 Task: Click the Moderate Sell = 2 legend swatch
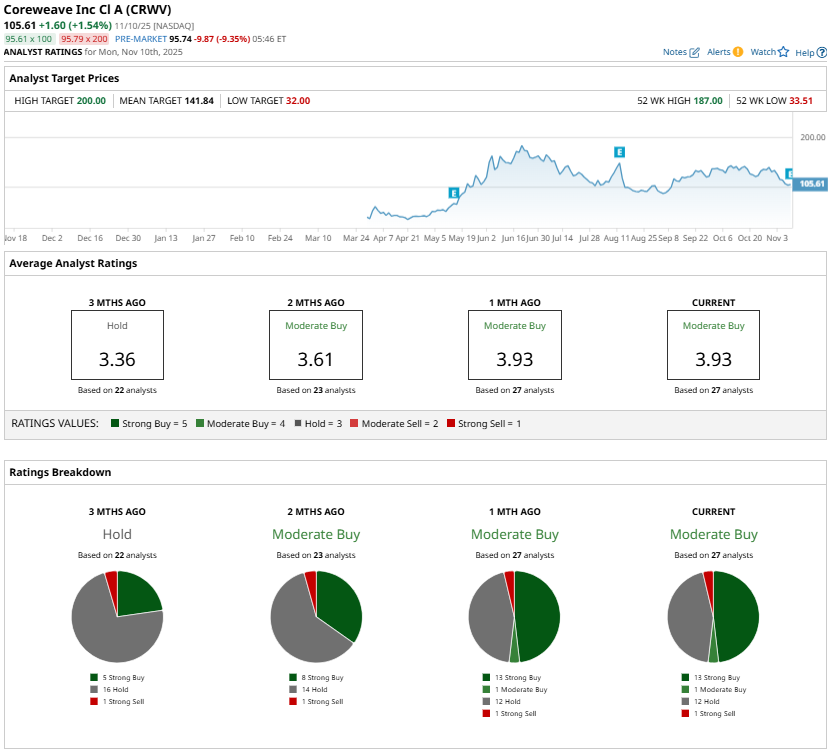tap(353, 424)
